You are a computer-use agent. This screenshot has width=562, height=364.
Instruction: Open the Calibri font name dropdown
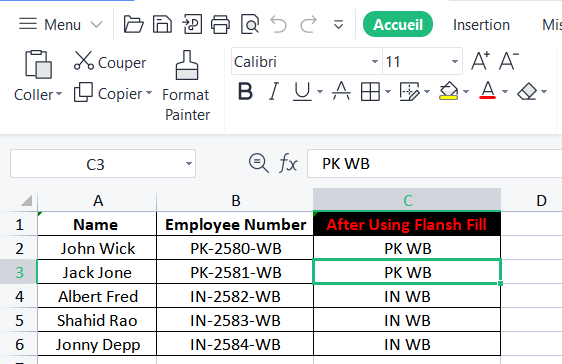(375, 62)
